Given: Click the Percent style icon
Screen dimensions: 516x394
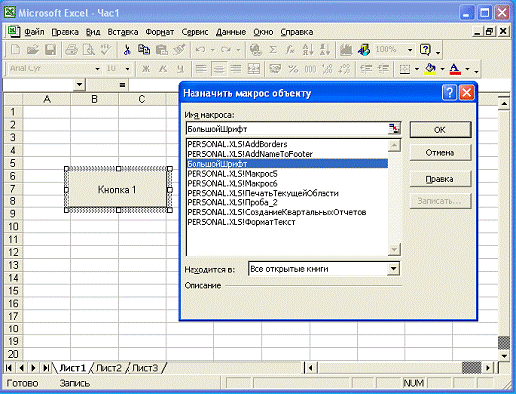Looking at the screenshot, I should (293, 69).
